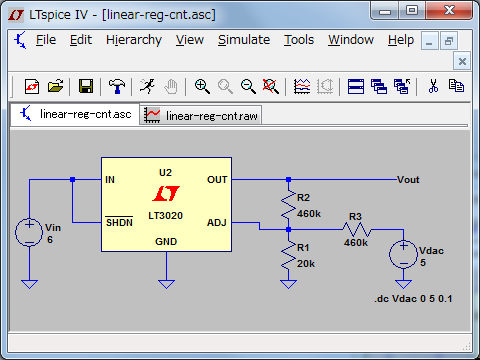Cascade windows via toolbar icon
The width and height of the screenshot is (480, 360).
(x=379, y=87)
